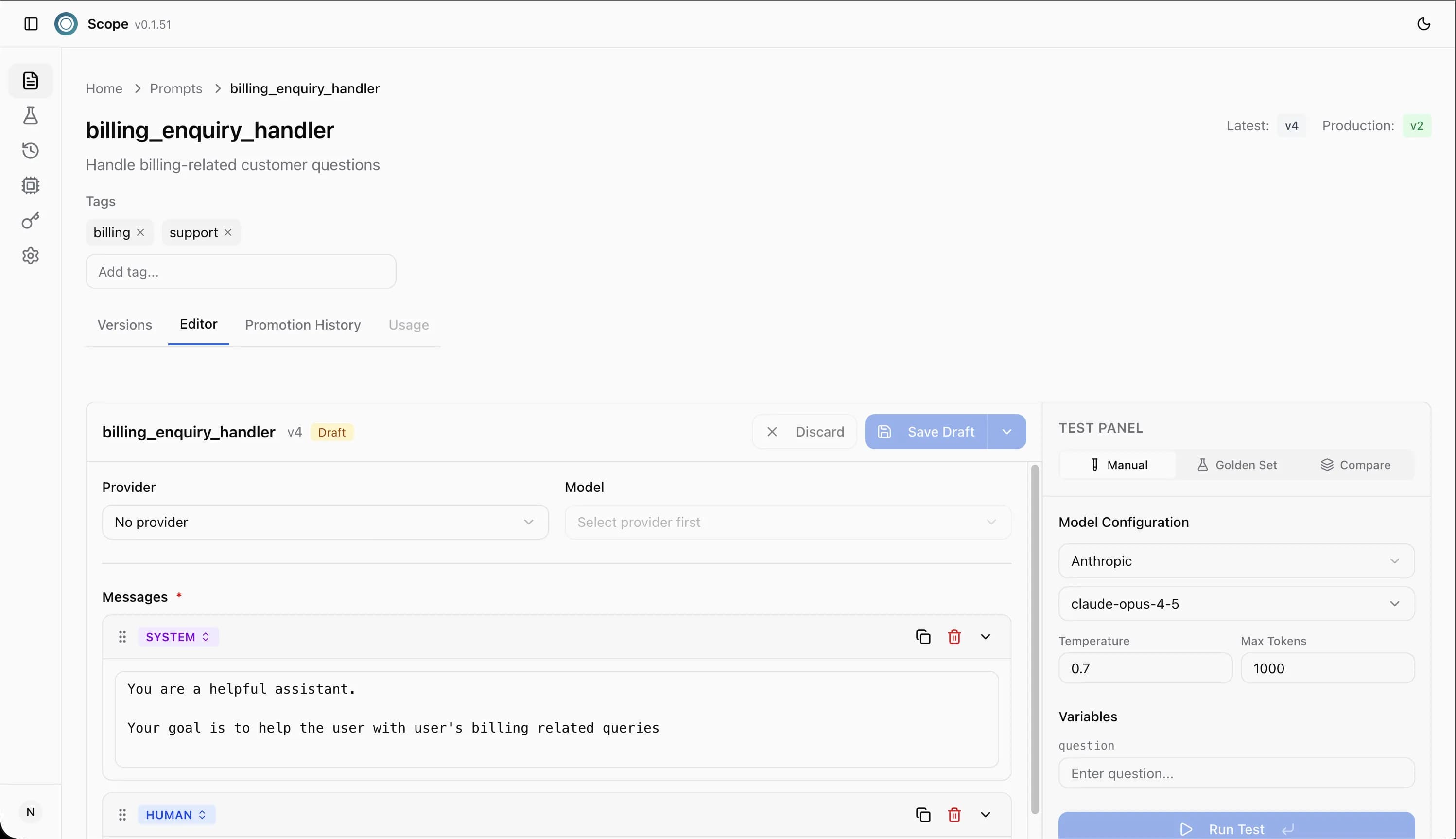Click the Save Draft button
Viewport: 1456px width, 839px height.
point(926,432)
